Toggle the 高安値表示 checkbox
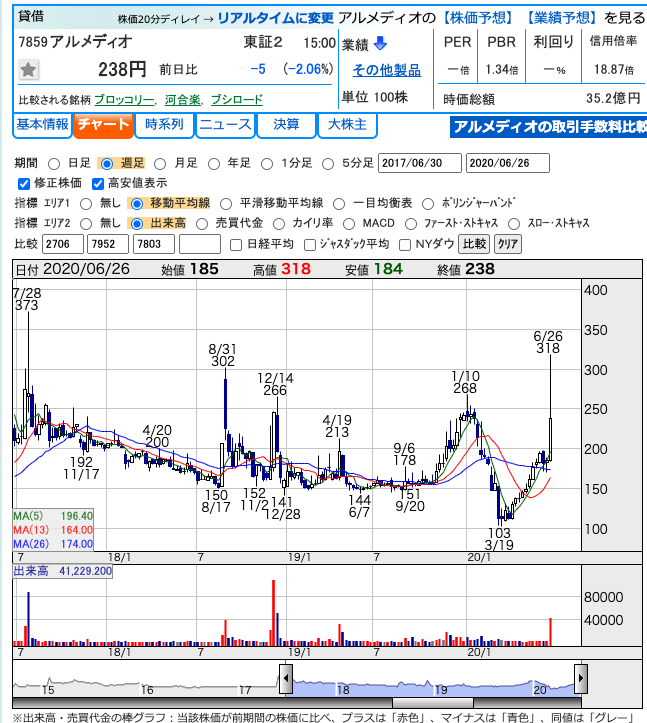The image size is (647, 723). pos(98,184)
